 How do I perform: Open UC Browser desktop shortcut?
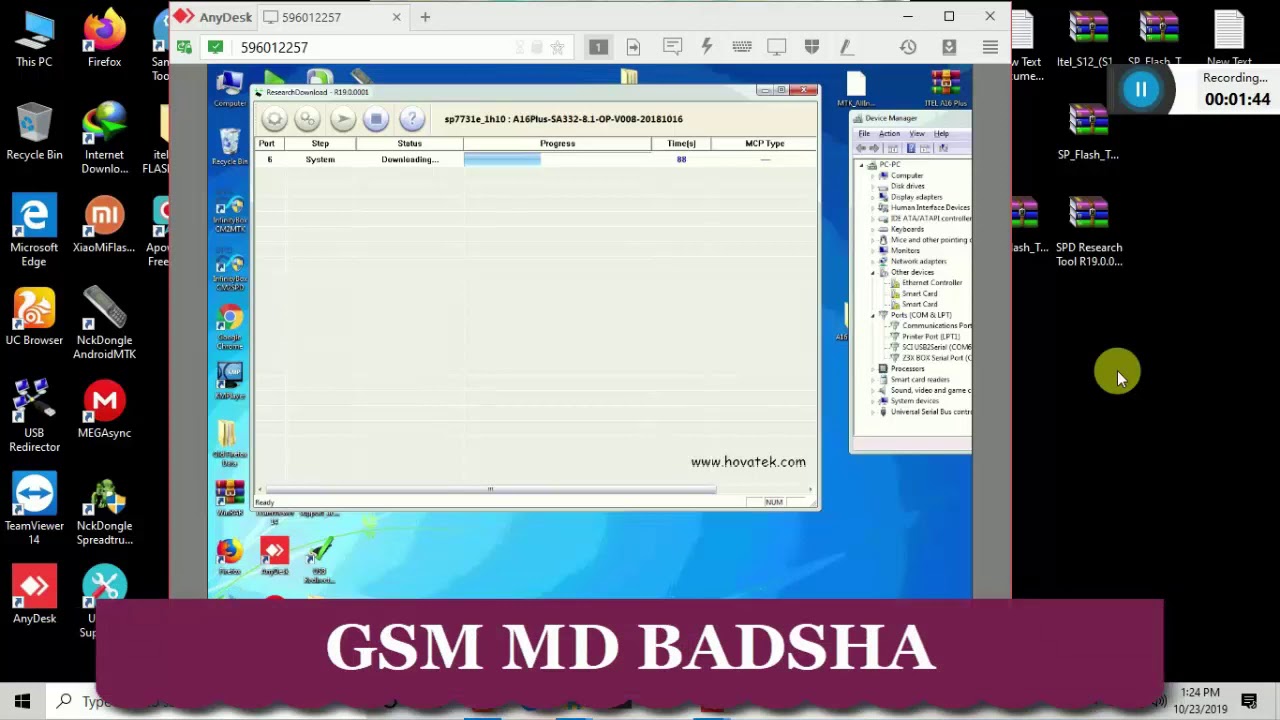coord(34,318)
